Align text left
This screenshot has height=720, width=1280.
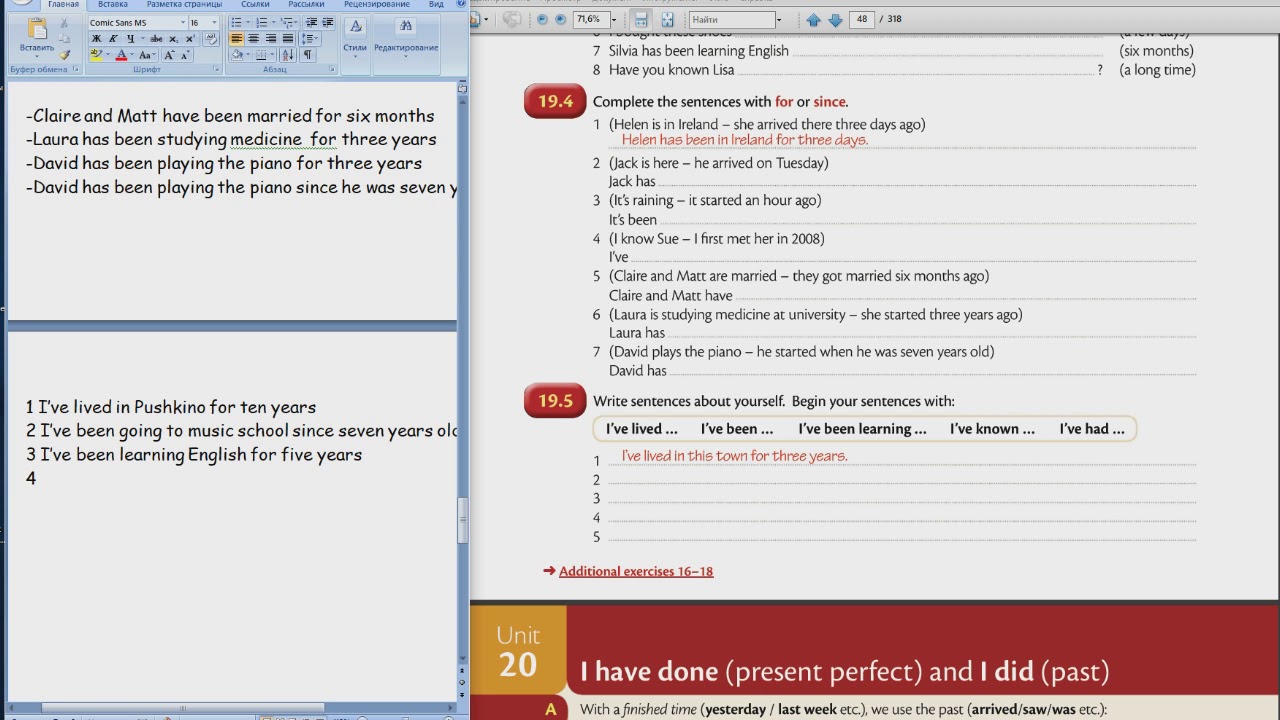[x=237, y=38]
